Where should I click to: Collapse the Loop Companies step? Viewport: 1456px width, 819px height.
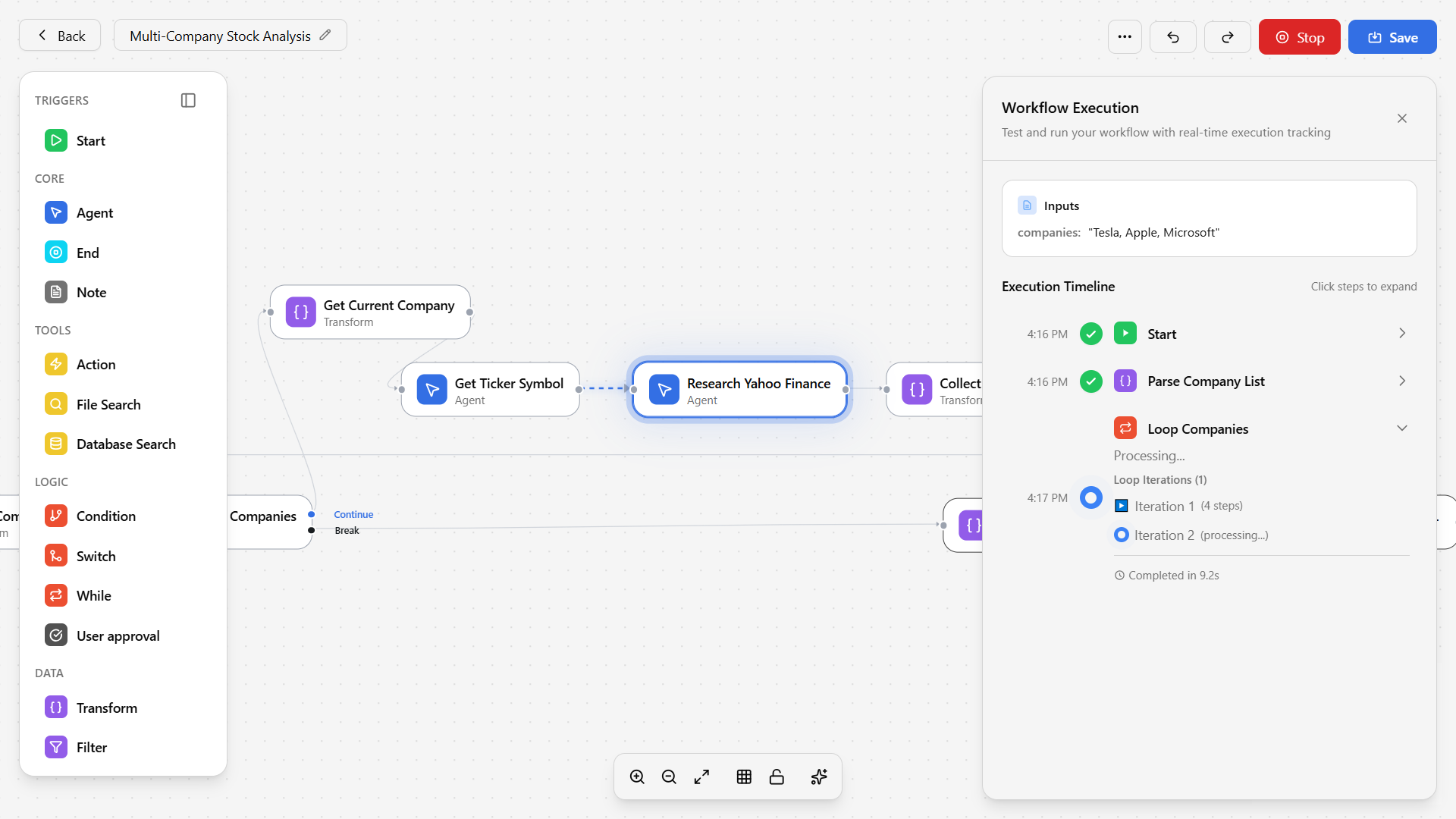coord(1401,428)
